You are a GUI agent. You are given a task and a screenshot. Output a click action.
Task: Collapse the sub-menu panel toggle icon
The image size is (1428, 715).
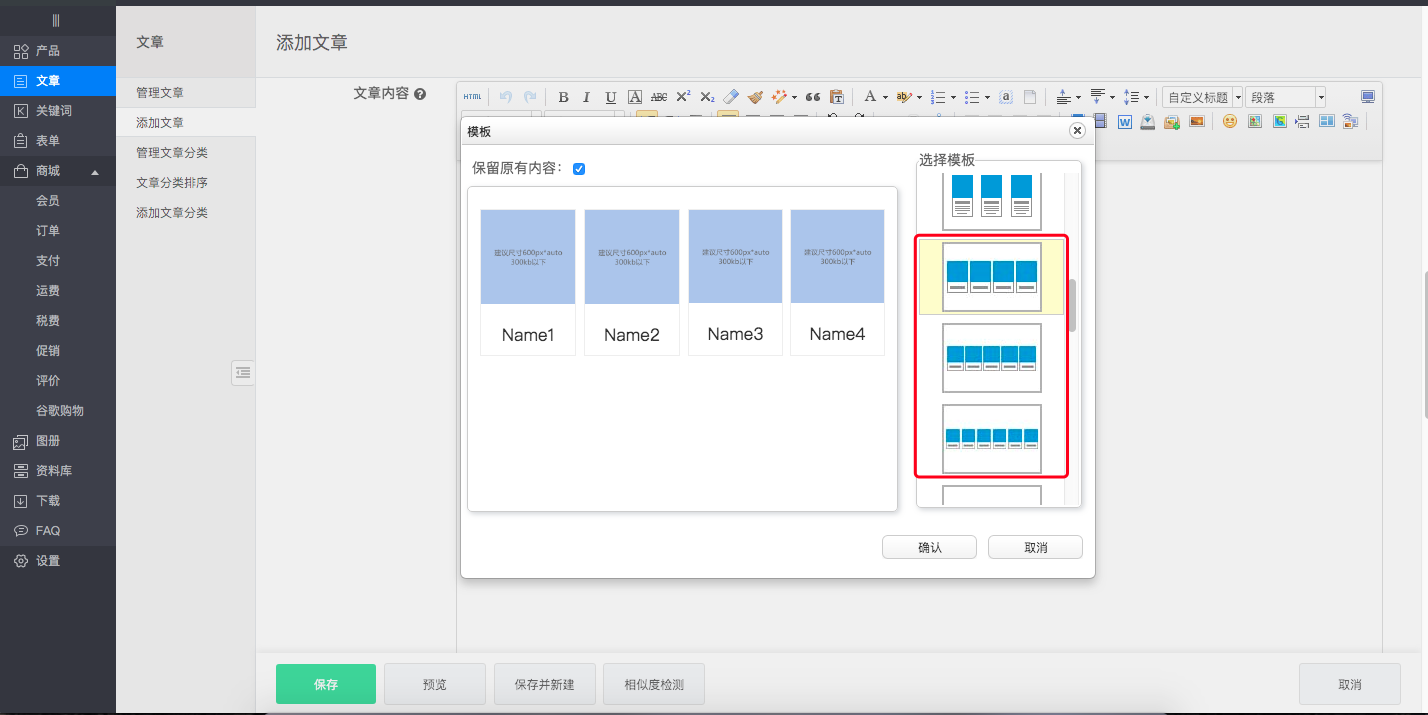click(x=243, y=372)
